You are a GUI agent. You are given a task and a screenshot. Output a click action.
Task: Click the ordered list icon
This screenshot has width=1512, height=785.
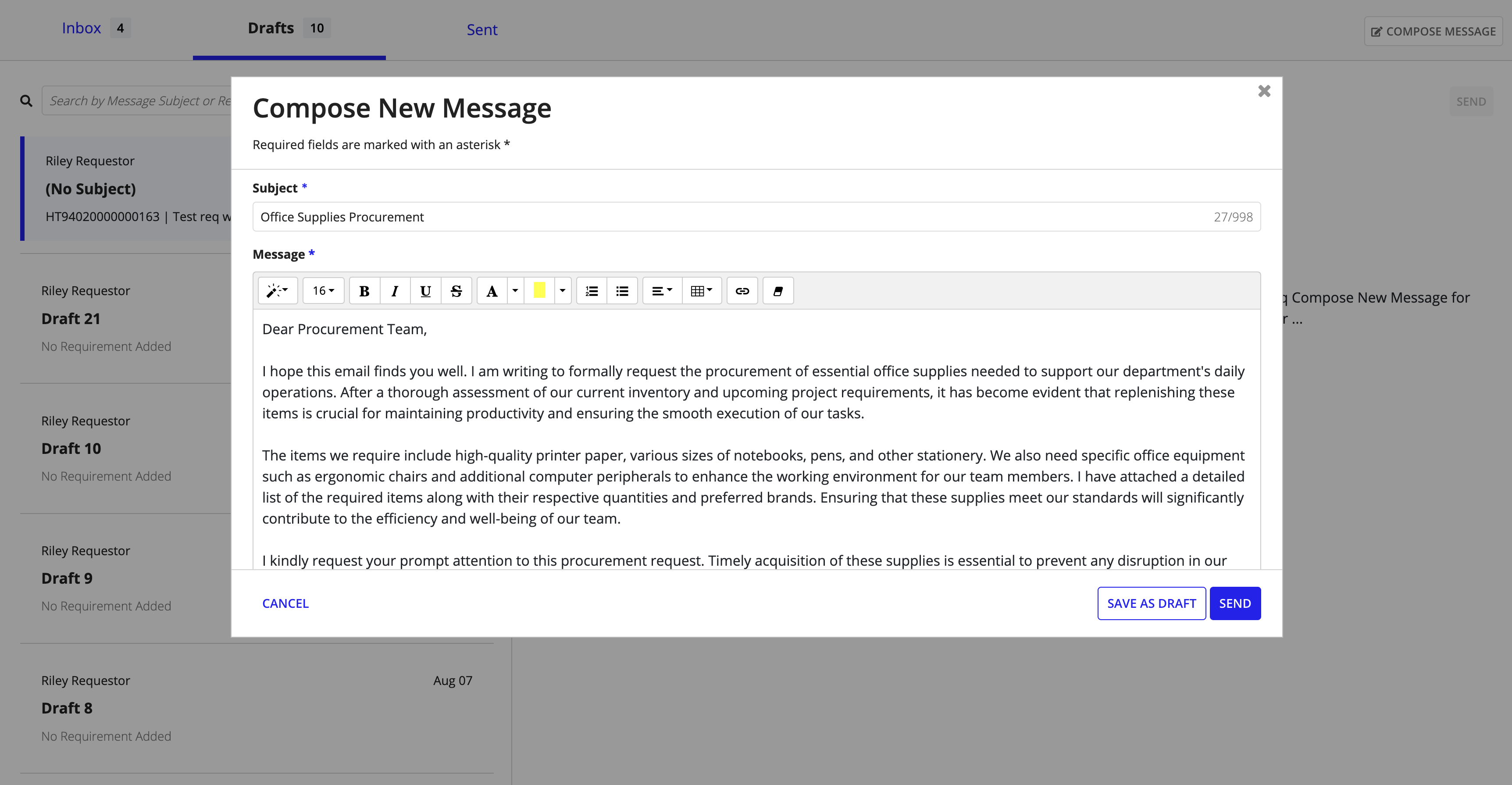pos(592,291)
